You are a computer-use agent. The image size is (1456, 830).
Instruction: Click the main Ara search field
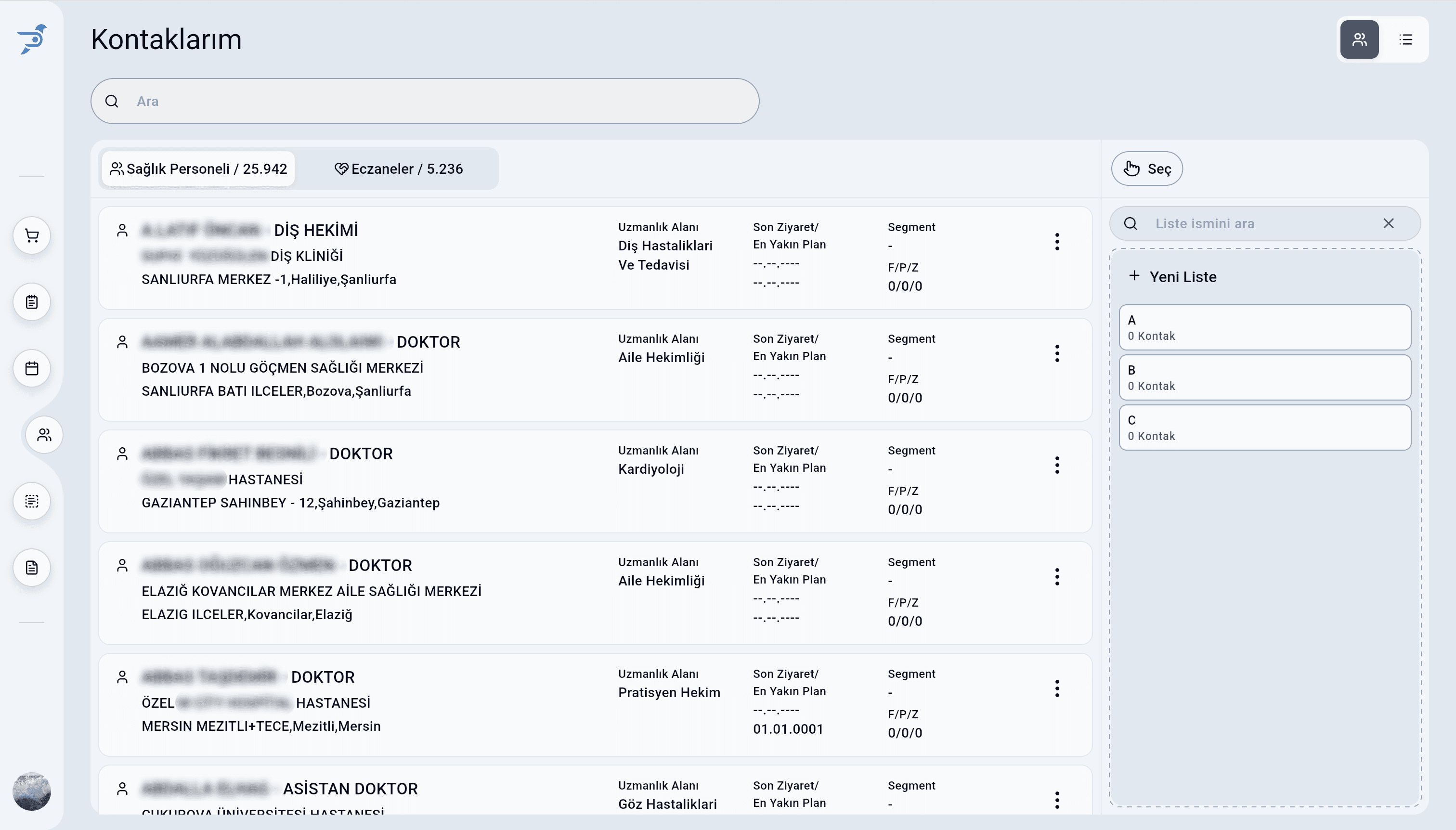425,102
